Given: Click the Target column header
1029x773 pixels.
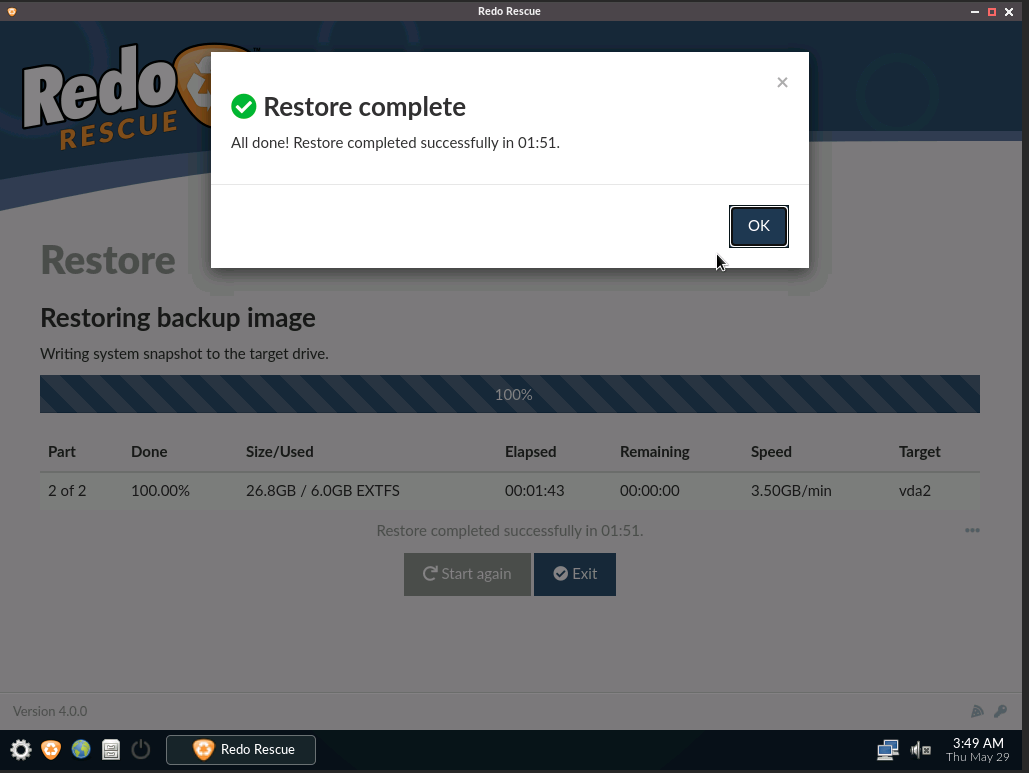Looking at the screenshot, I should pos(919,451).
